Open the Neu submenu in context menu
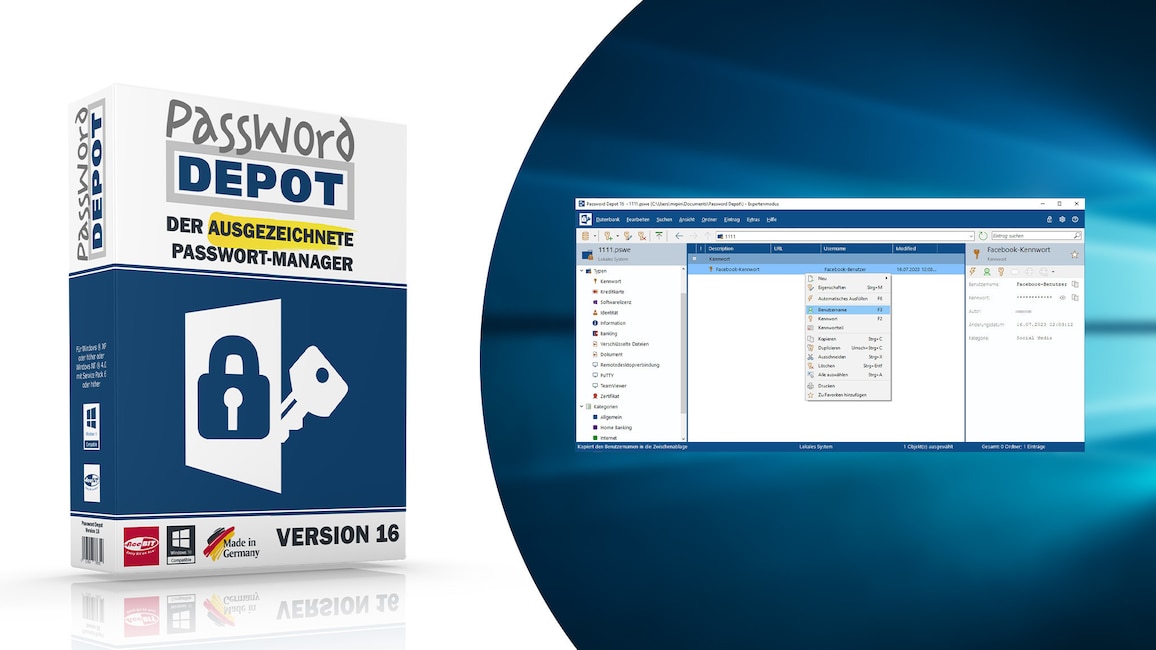Viewport: 1156px width, 650px height. tap(848, 279)
